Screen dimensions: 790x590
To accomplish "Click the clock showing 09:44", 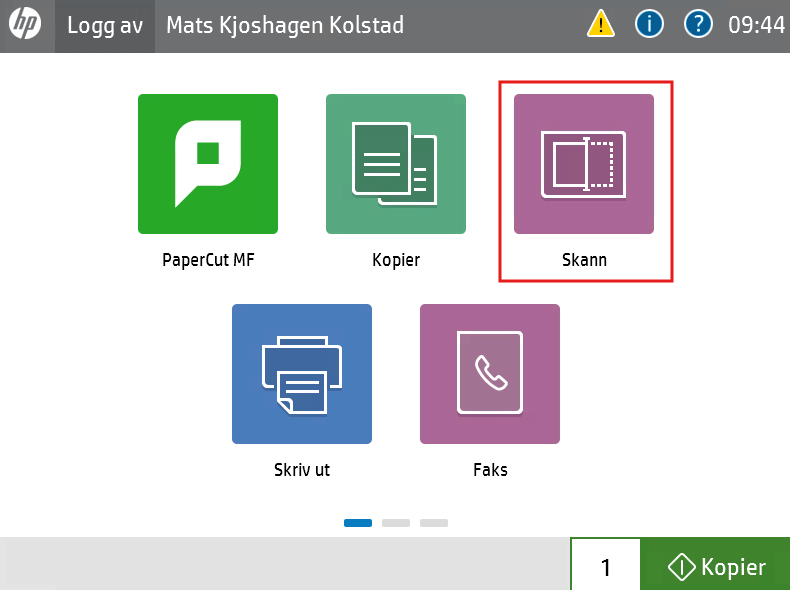I will point(756,25).
